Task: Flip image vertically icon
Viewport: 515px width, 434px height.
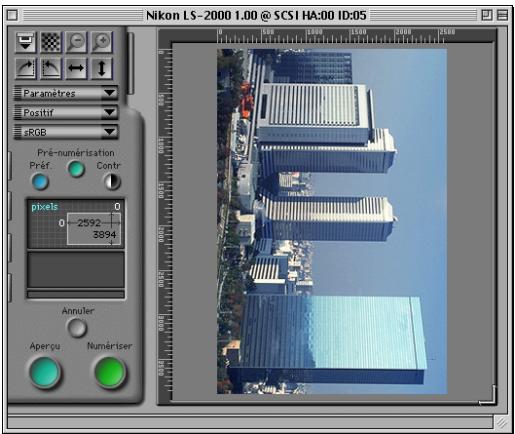Action: [x=102, y=68]
